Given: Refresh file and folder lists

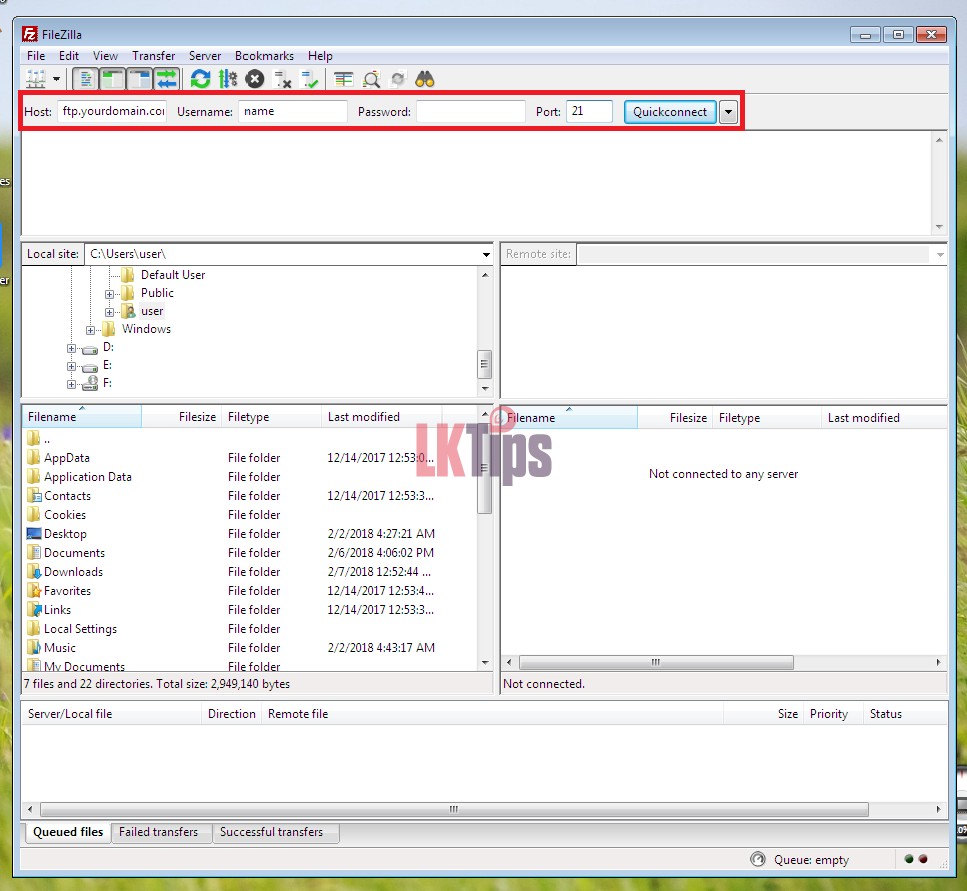Looking at the screenshot, I should point(200,79).
